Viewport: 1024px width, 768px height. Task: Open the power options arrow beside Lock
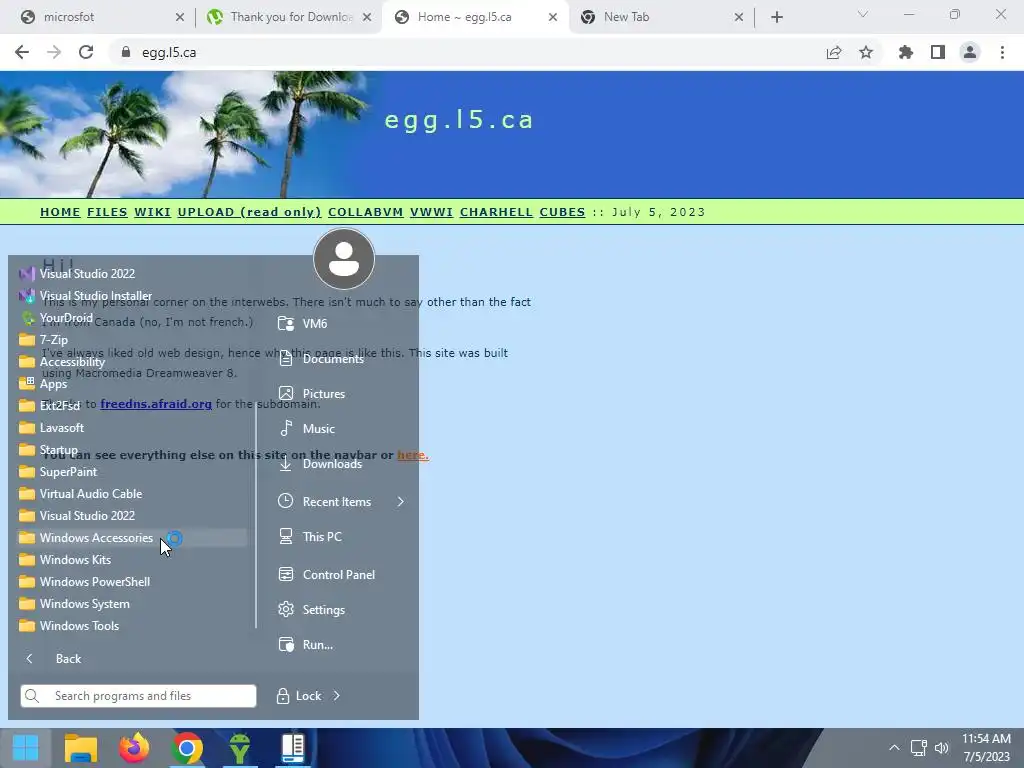pyautogui.click(x=336, y=696)
